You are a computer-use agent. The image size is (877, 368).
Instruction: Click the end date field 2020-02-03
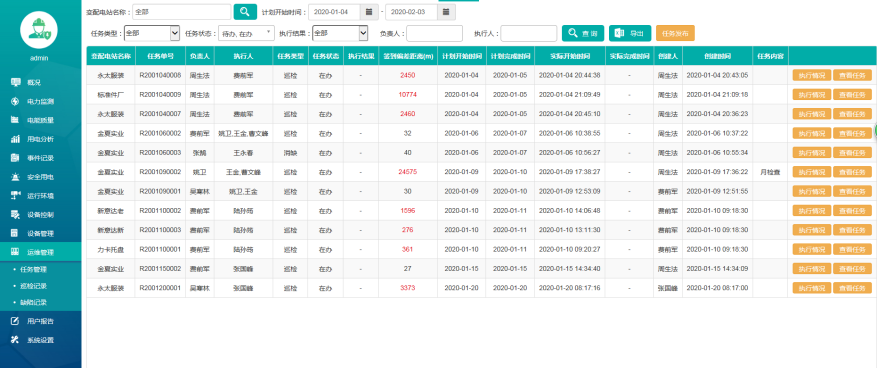click(411, 12)
